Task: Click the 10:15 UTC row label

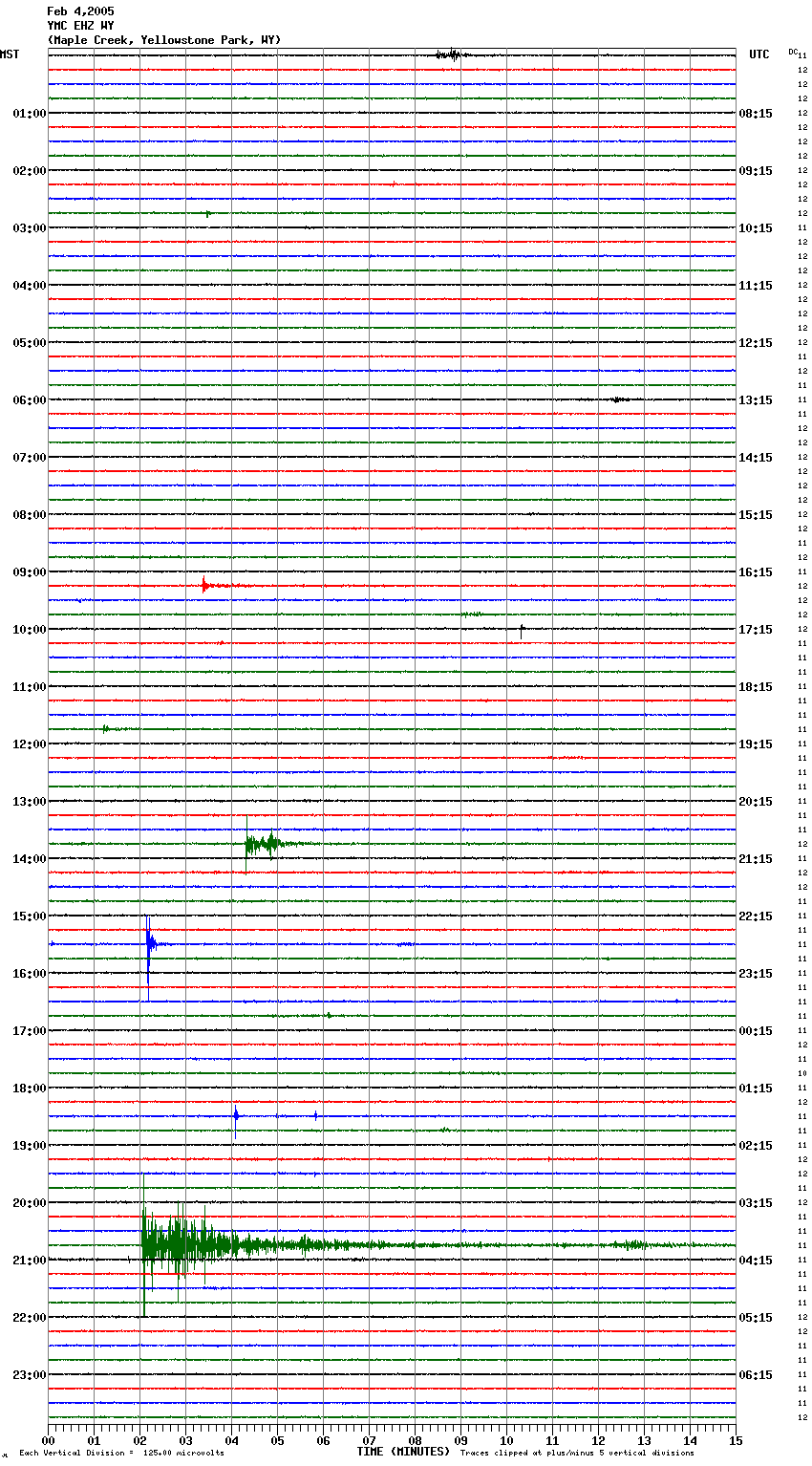Action: [x=756, y=228]
